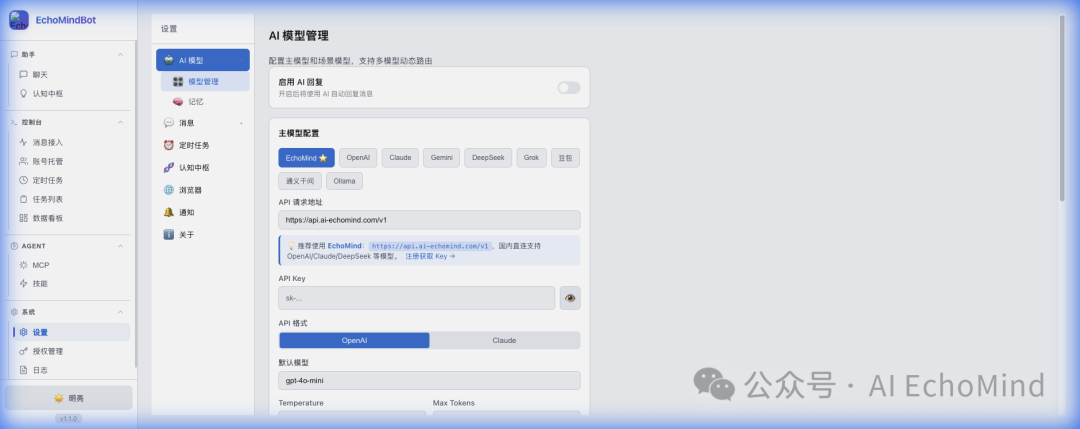Click the page vertical scrollbar
Screen dimensions: 1080x429
1061,110
